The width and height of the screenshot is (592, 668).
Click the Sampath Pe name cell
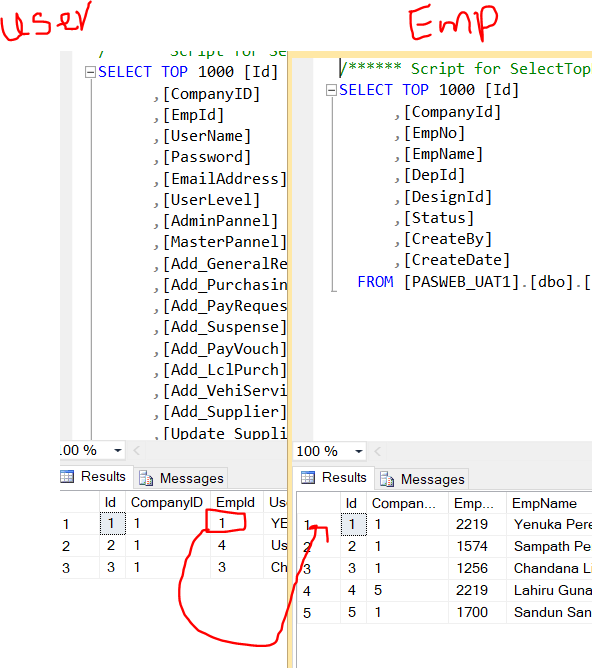pos(549,547)
